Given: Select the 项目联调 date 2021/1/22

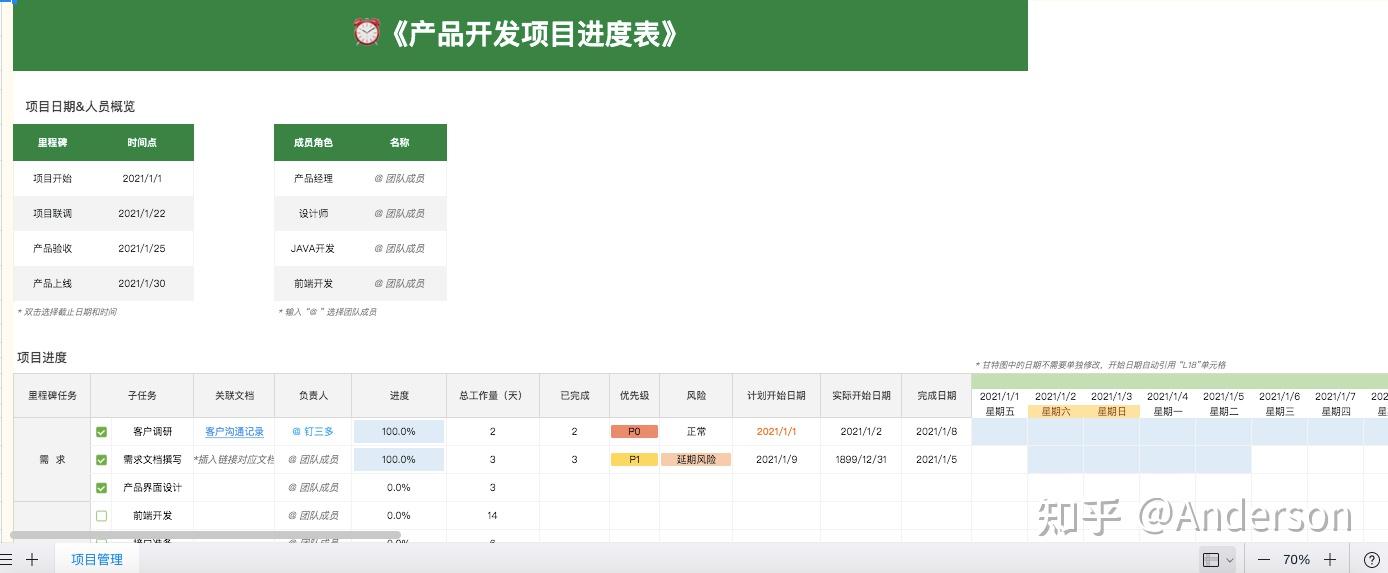Looking at the screenshot, I should click(x=142, y=214).
